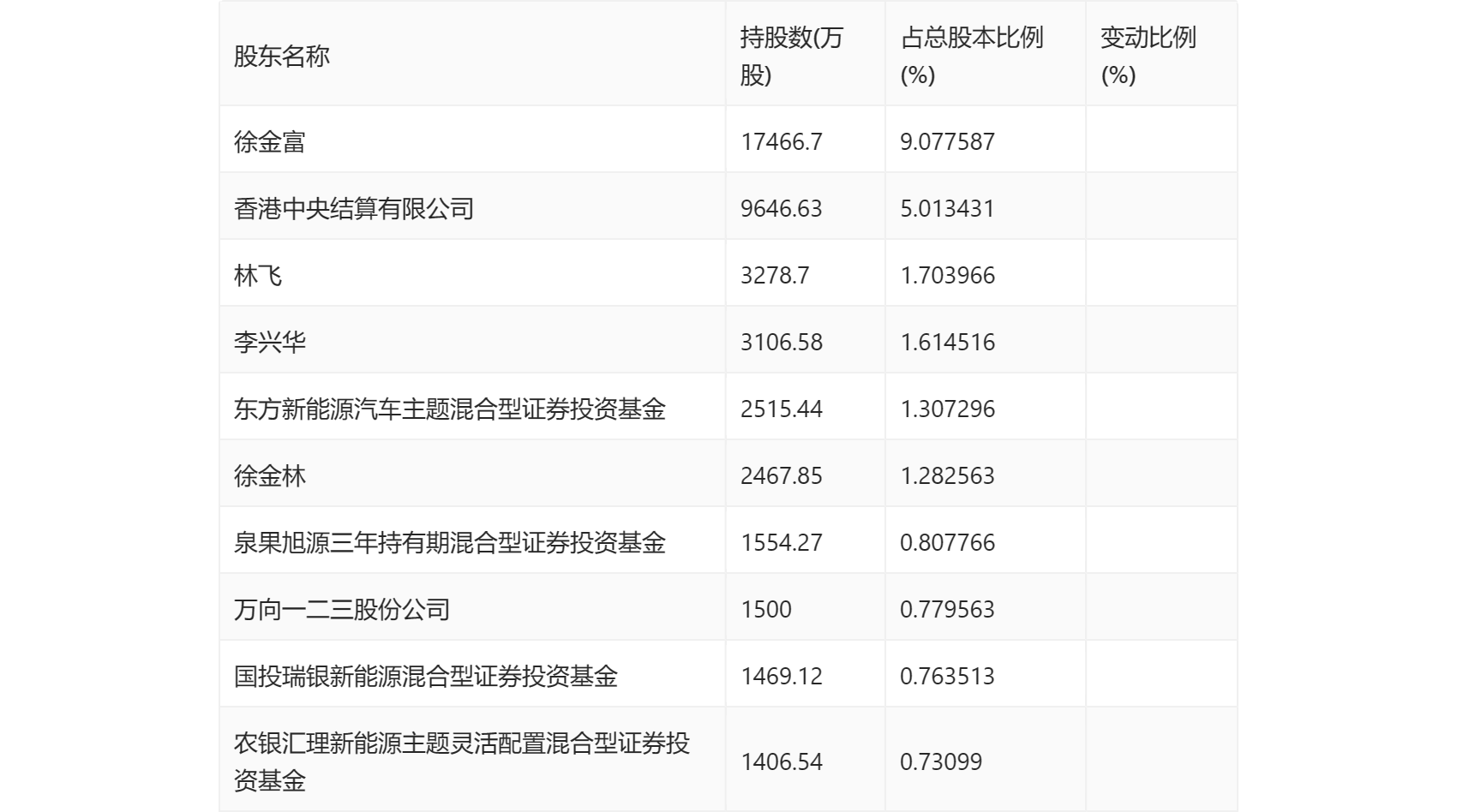Select percentage 0.73099
This screenshot has height=812, width=1457.
click(941, 761)
